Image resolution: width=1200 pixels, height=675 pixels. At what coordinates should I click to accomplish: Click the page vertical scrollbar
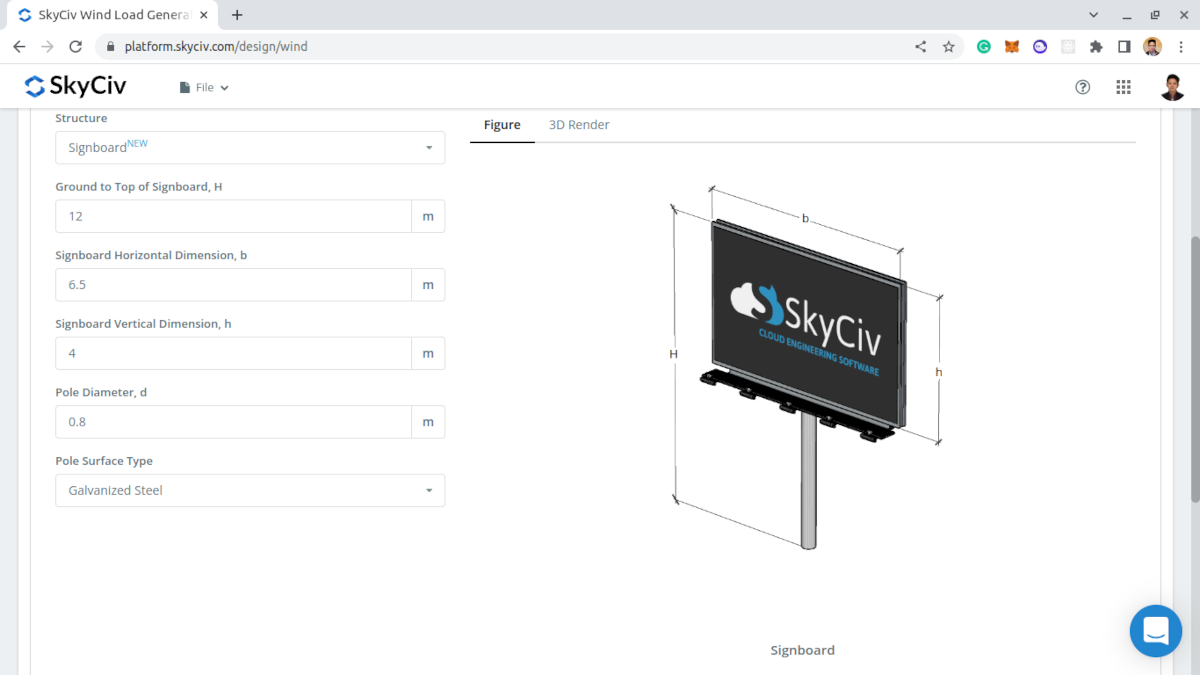[1194, 369]
